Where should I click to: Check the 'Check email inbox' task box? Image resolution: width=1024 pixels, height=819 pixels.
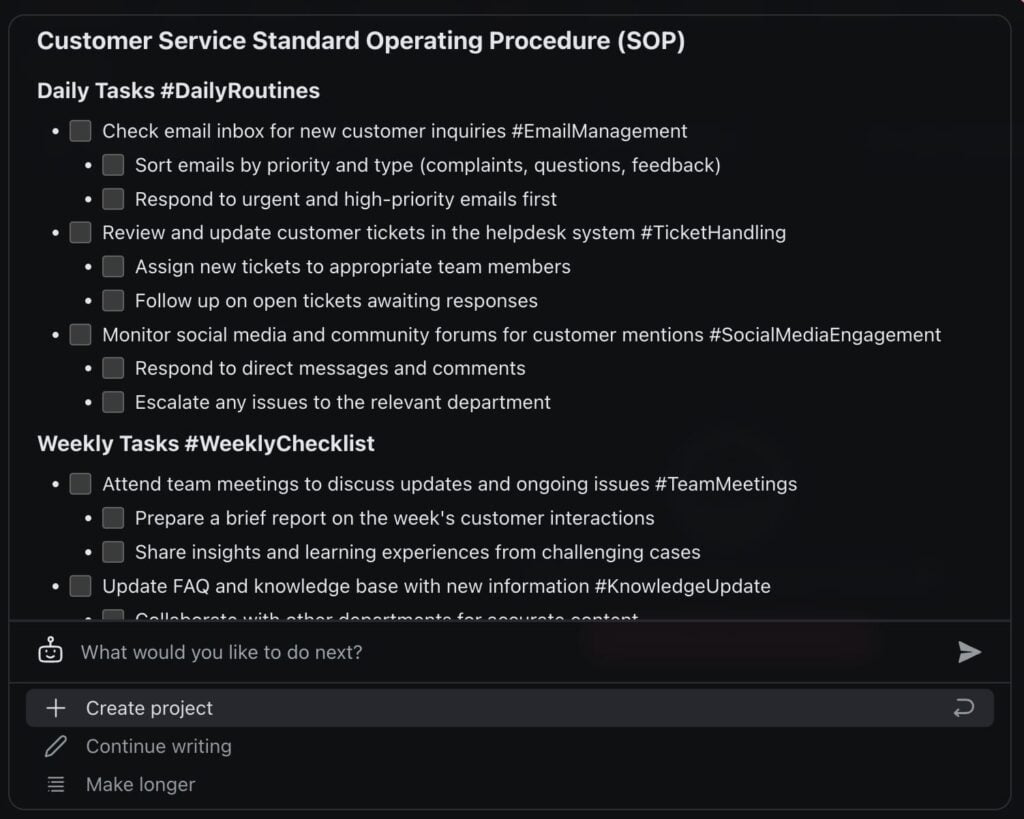pos(81,131)
